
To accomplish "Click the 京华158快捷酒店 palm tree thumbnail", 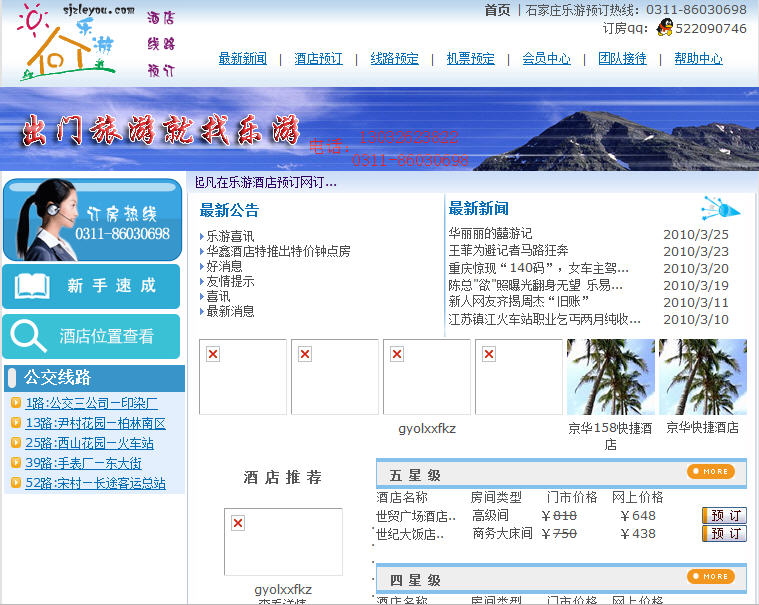I will pos(610,377).
